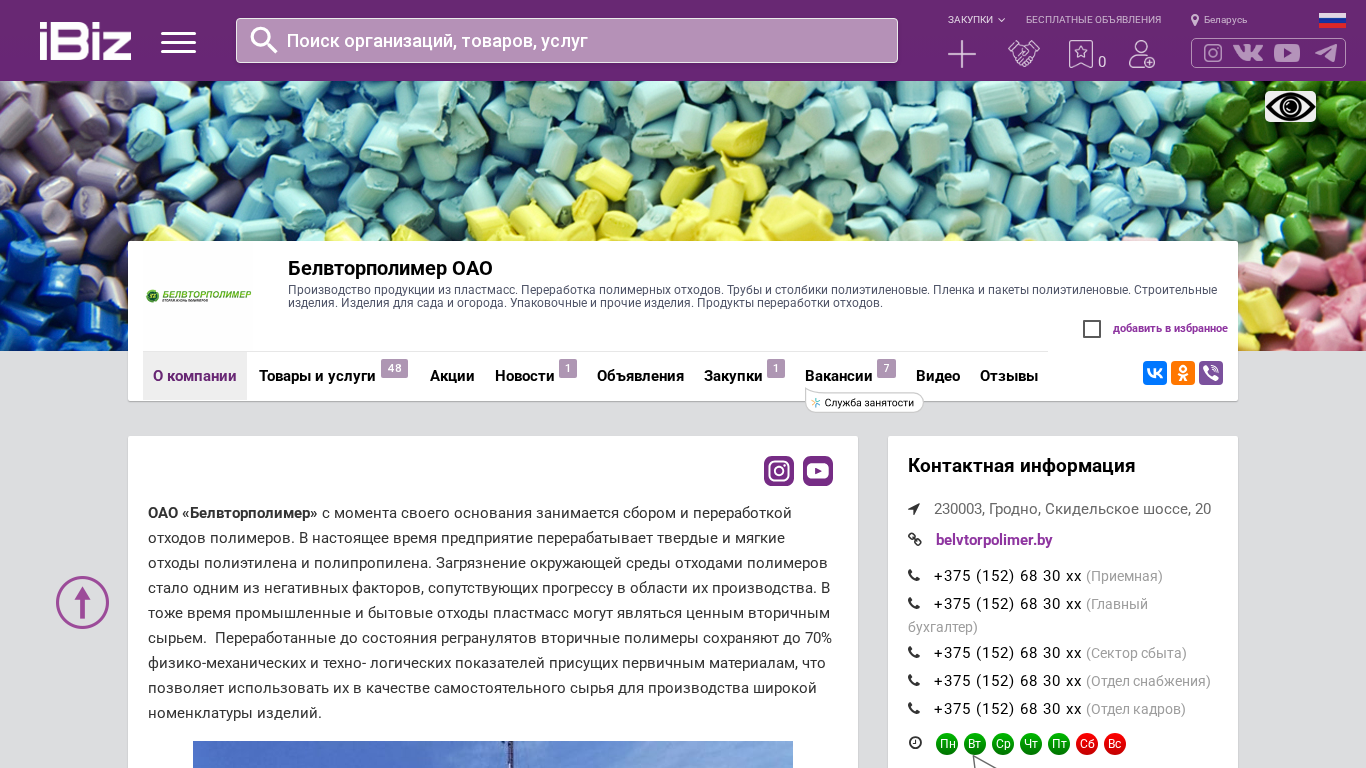Visit belvtorpolimer.by website link

[x=994, y=540]
